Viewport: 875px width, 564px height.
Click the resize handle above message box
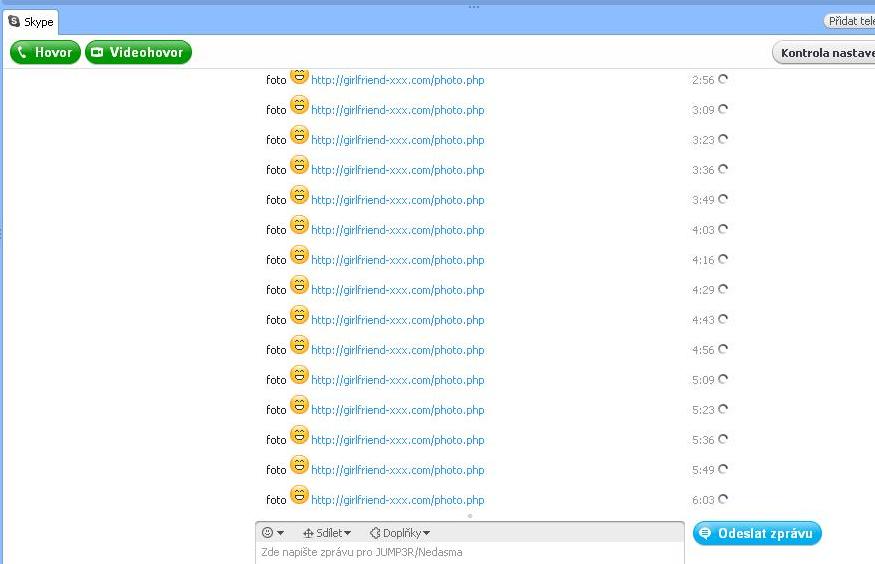(470, 516)
